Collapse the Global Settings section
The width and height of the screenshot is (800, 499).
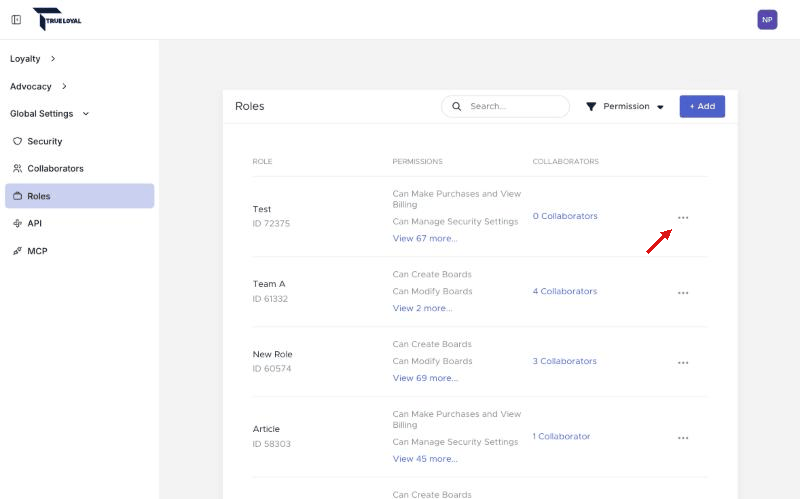click(x=49, y=114)
